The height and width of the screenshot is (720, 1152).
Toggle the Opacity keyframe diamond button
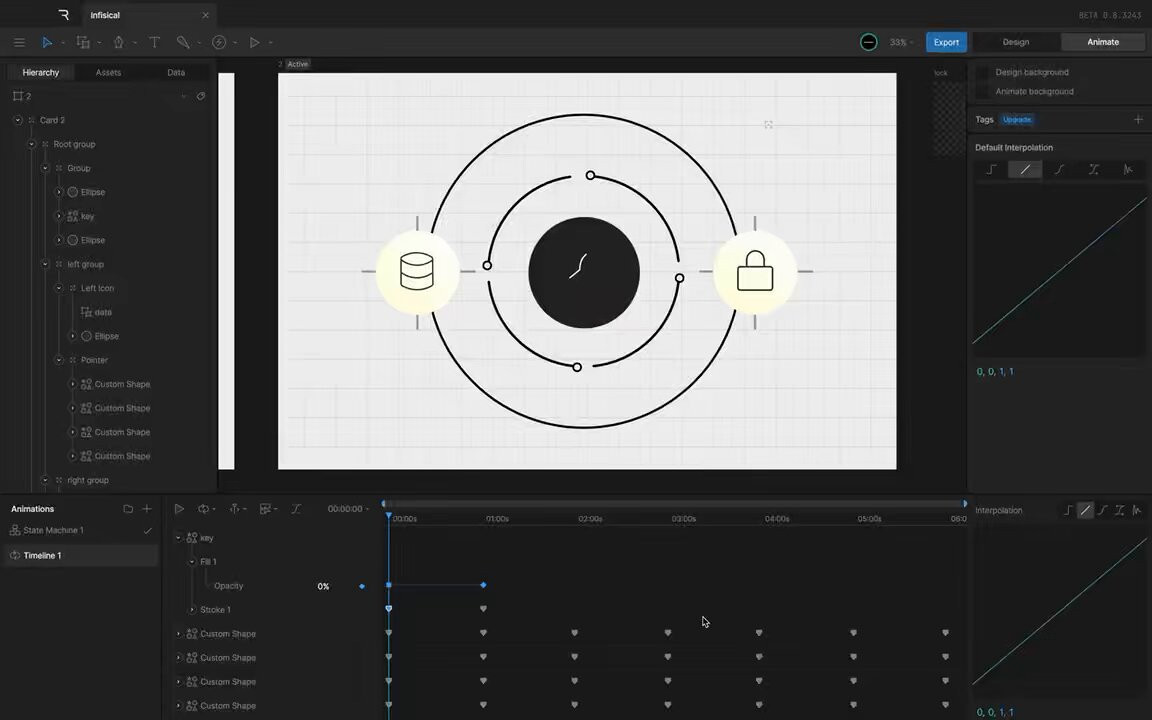362,586
